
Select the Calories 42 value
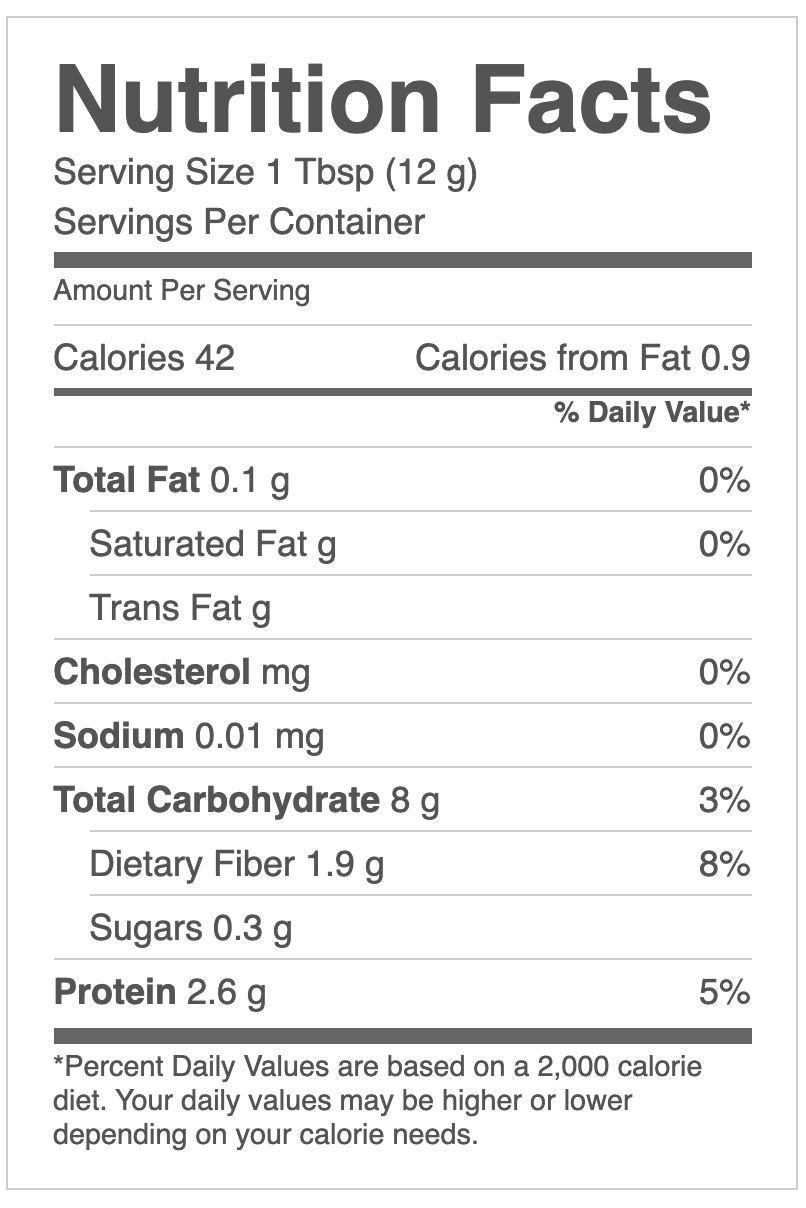pyautogui.click(x=144, y=358)
